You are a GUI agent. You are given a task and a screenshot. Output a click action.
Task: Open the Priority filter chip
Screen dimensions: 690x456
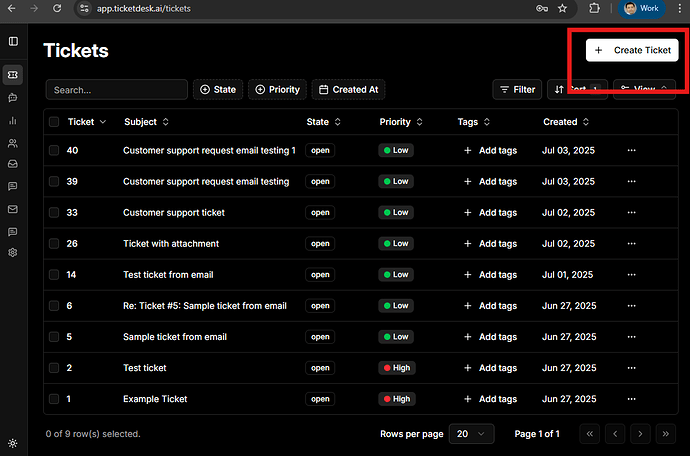coord(277,89)
